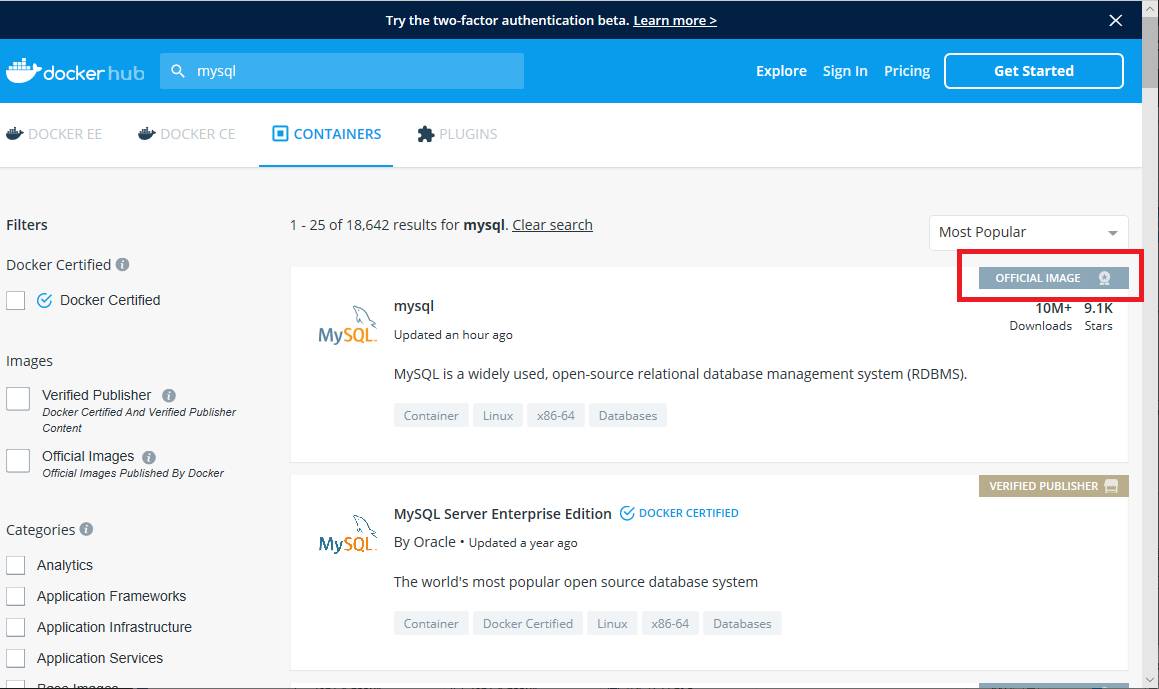Screen dimensions: 1159x689
Task: Switch to the Docker CE tab
Action: click(x=186, y=134)
